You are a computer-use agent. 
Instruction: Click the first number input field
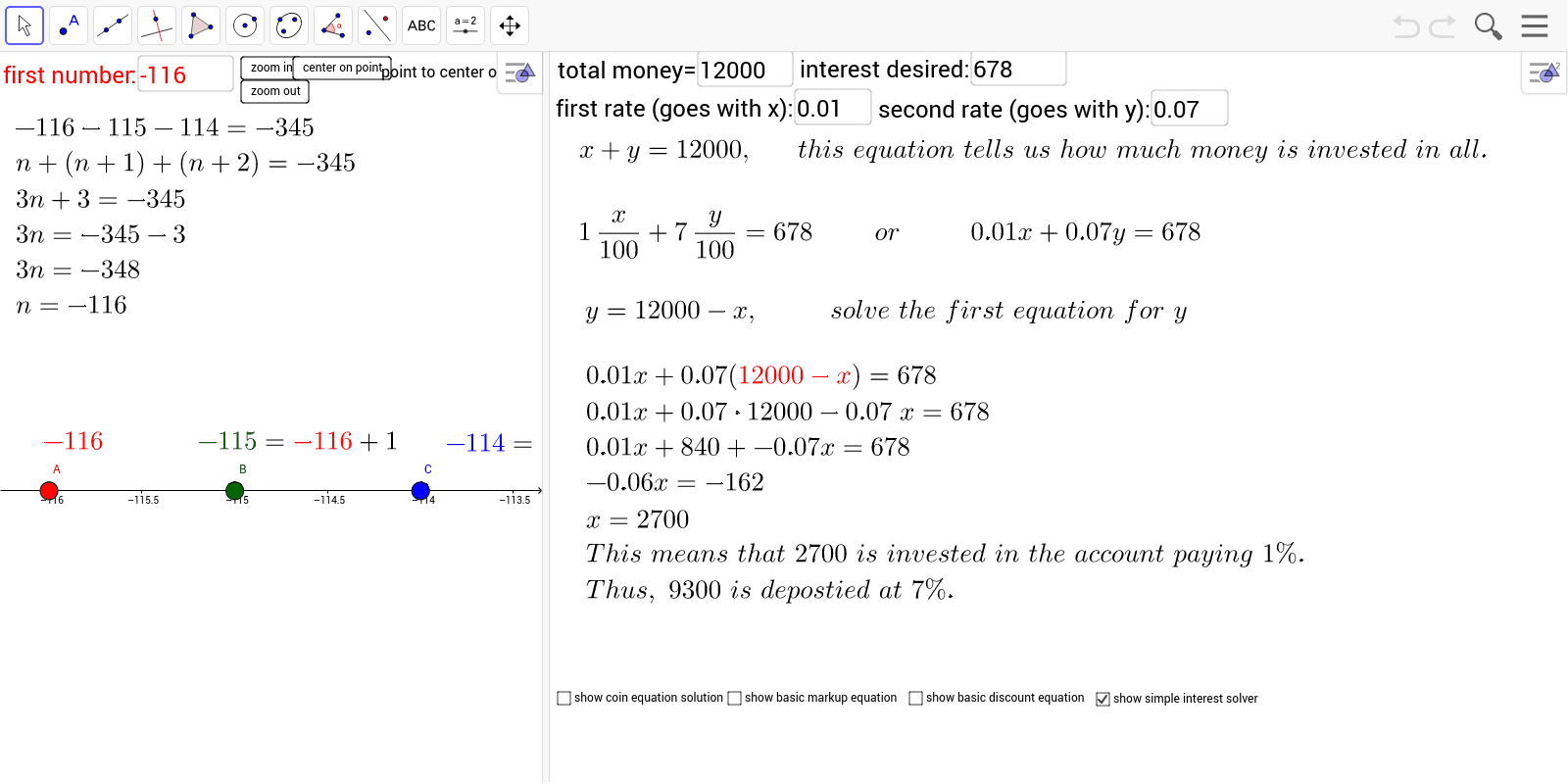[185, 74]
